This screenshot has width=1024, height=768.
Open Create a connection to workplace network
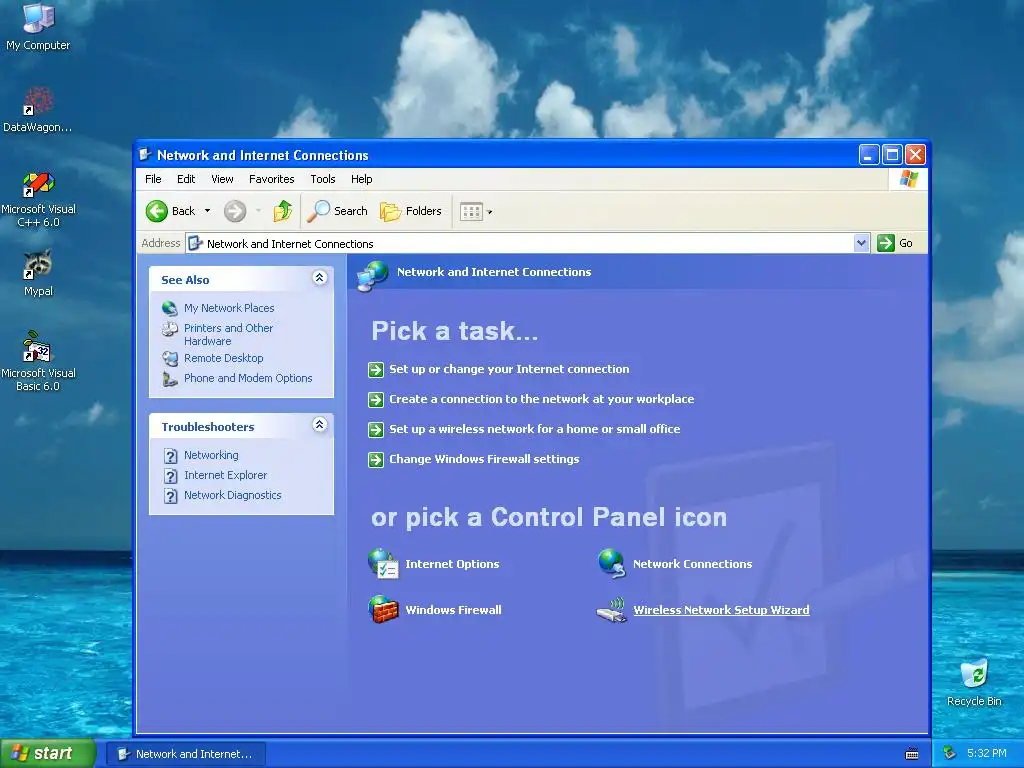tap(541, 399)
